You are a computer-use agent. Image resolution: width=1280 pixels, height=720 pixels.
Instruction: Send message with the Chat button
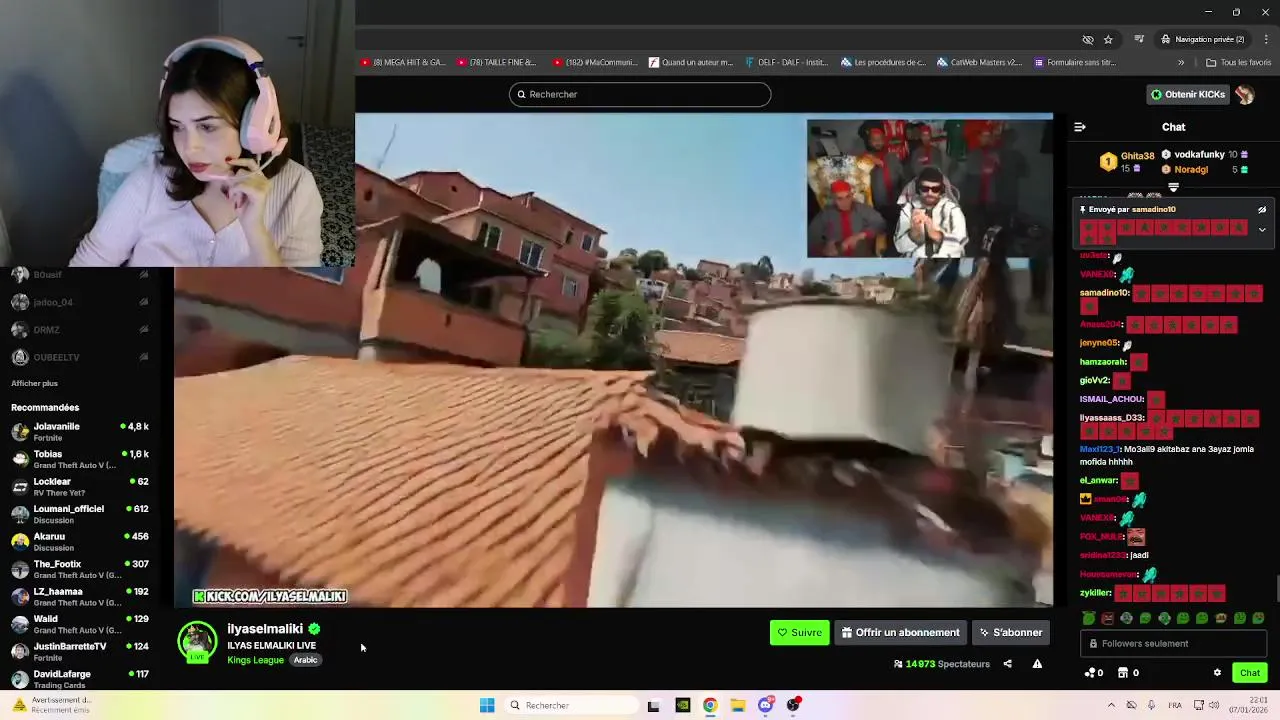[1250, 673]
